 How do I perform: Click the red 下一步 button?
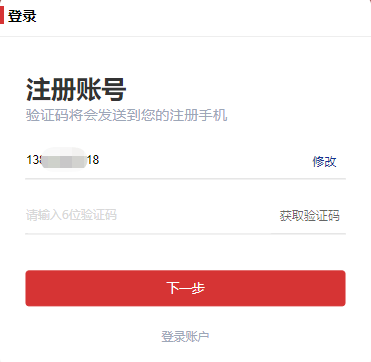tap(185, 288)
